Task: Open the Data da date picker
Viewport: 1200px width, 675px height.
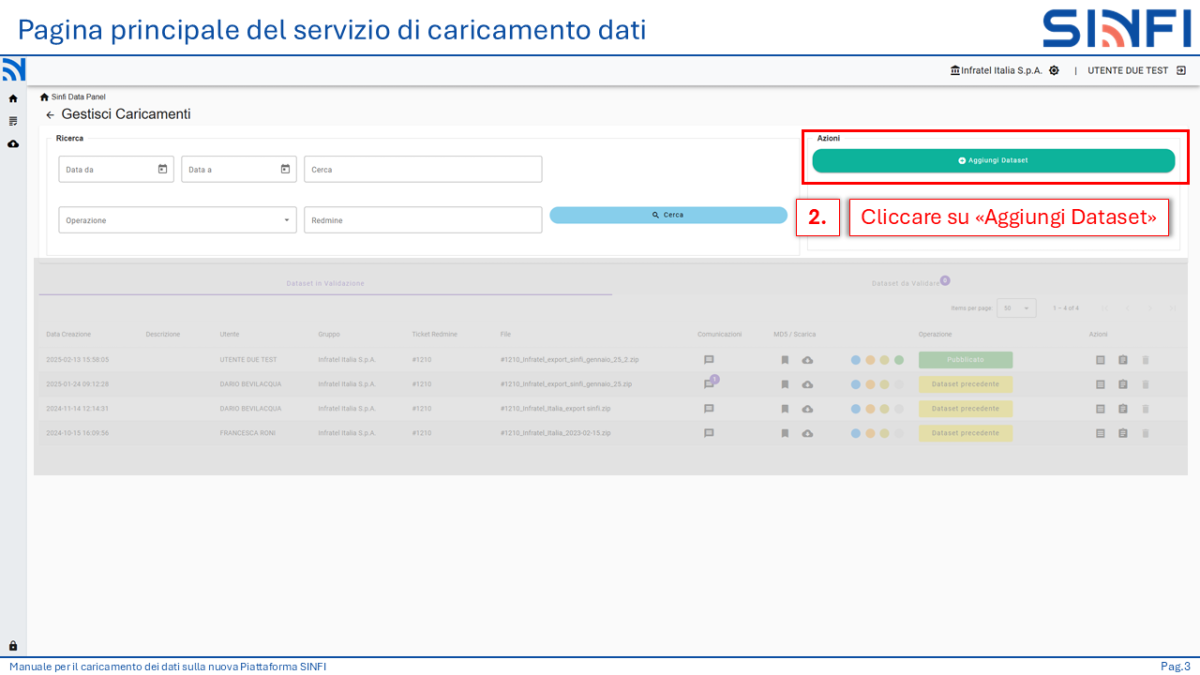Action: coord(116,169)
